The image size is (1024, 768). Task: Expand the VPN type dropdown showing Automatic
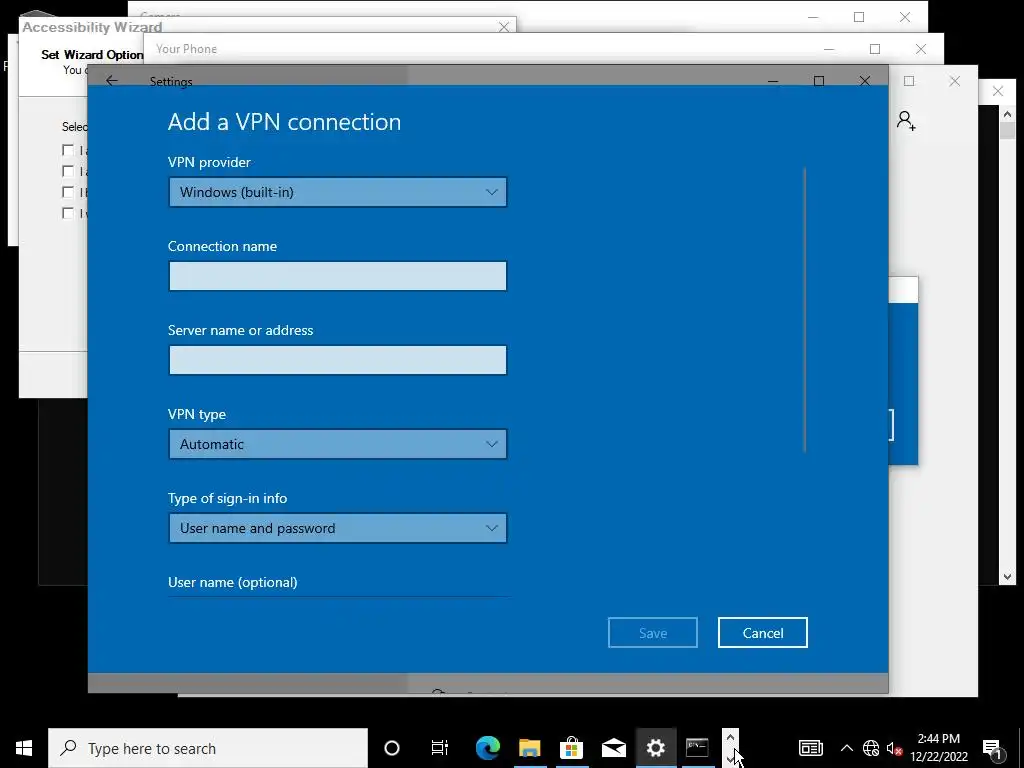pos(338,444)
